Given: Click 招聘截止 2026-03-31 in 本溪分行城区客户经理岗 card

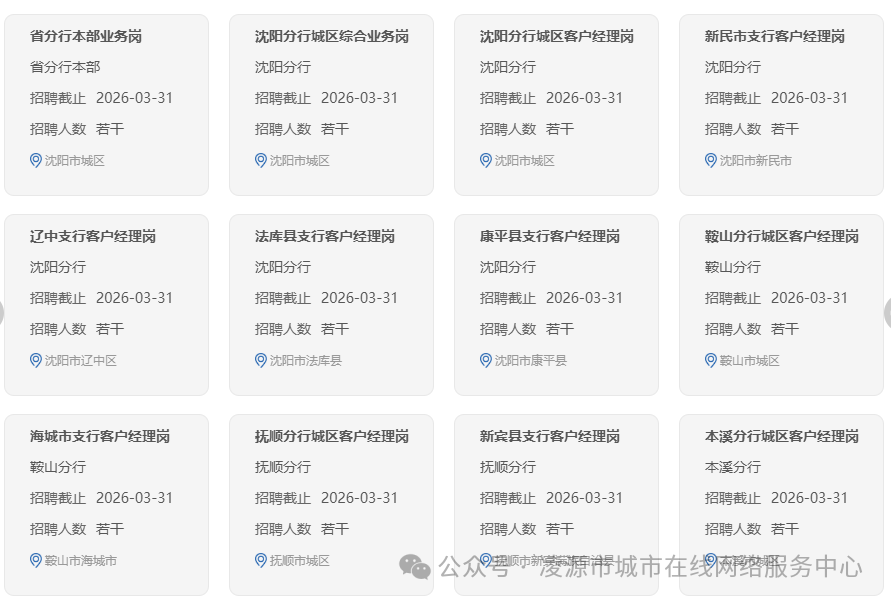Looking at the screenshot, I should 776,498.
